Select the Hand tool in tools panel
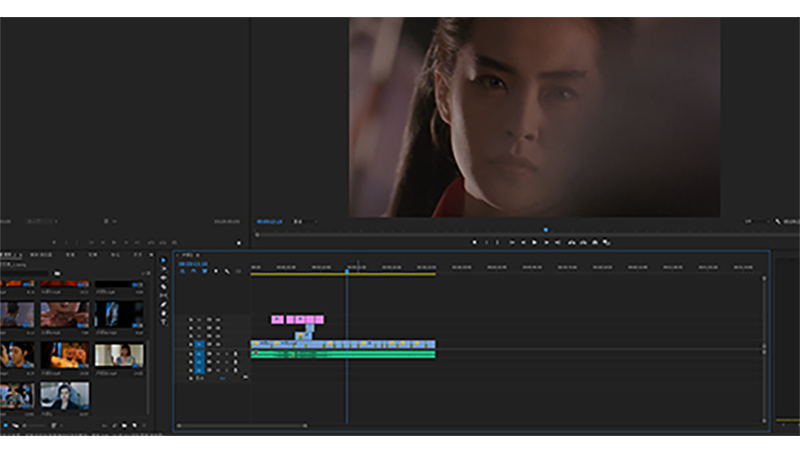Viewport: 800px width, 453px height. (164, 313)
